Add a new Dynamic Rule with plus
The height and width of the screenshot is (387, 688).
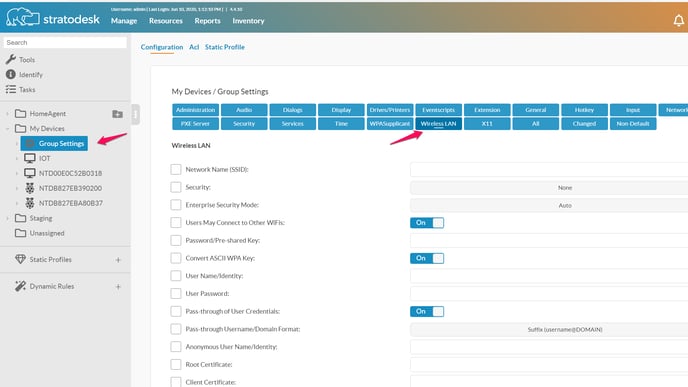[x=118, y=287]
